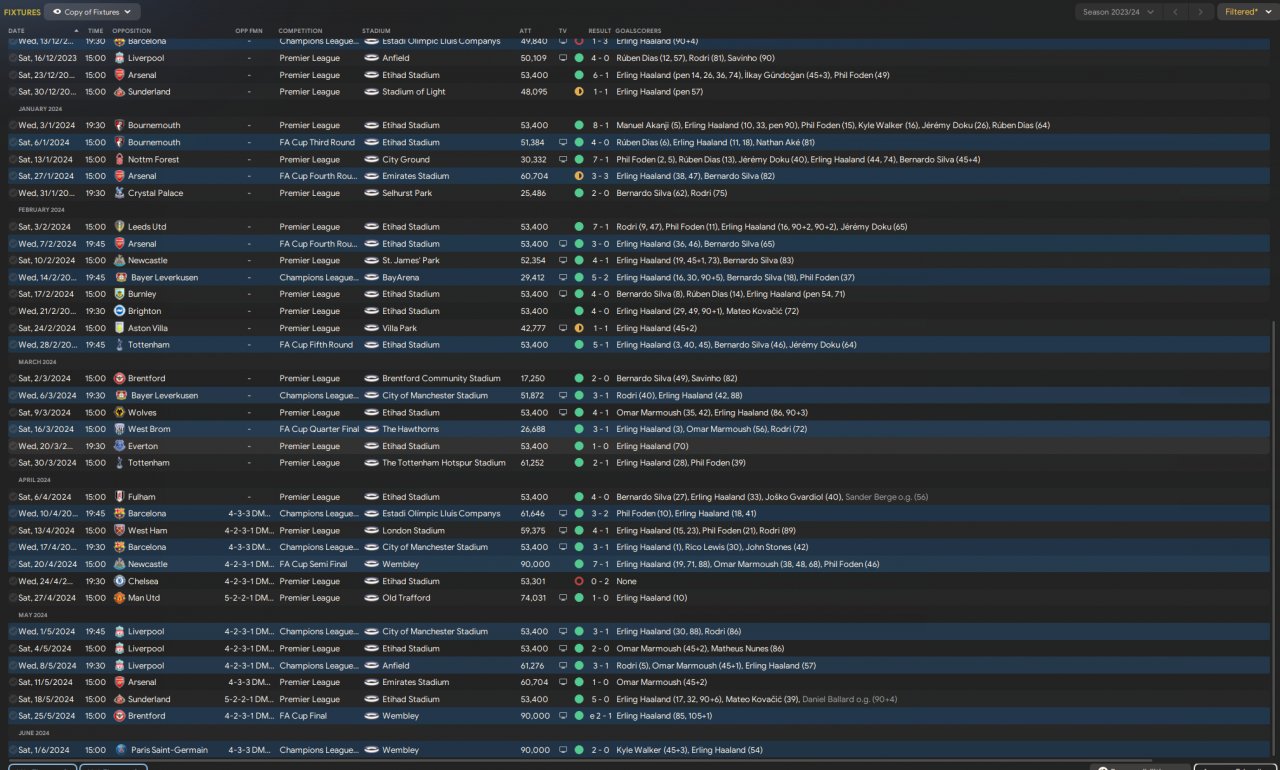The image size is (1280, 770).
Task: Open the Crystal Palace opposition link
Action: click(156, 193)
